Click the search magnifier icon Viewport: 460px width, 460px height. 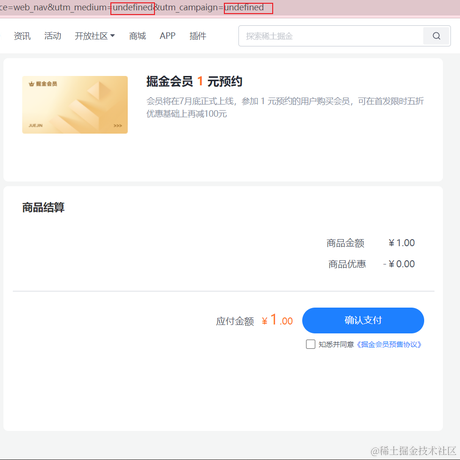pos(436,36)
